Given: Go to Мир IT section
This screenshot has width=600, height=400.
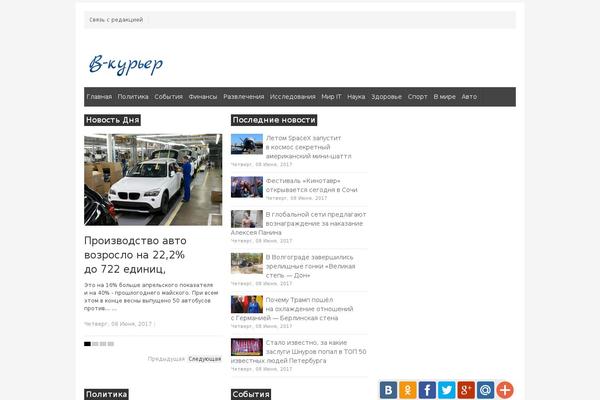Looking at the screenshot, I should (331, 97).
